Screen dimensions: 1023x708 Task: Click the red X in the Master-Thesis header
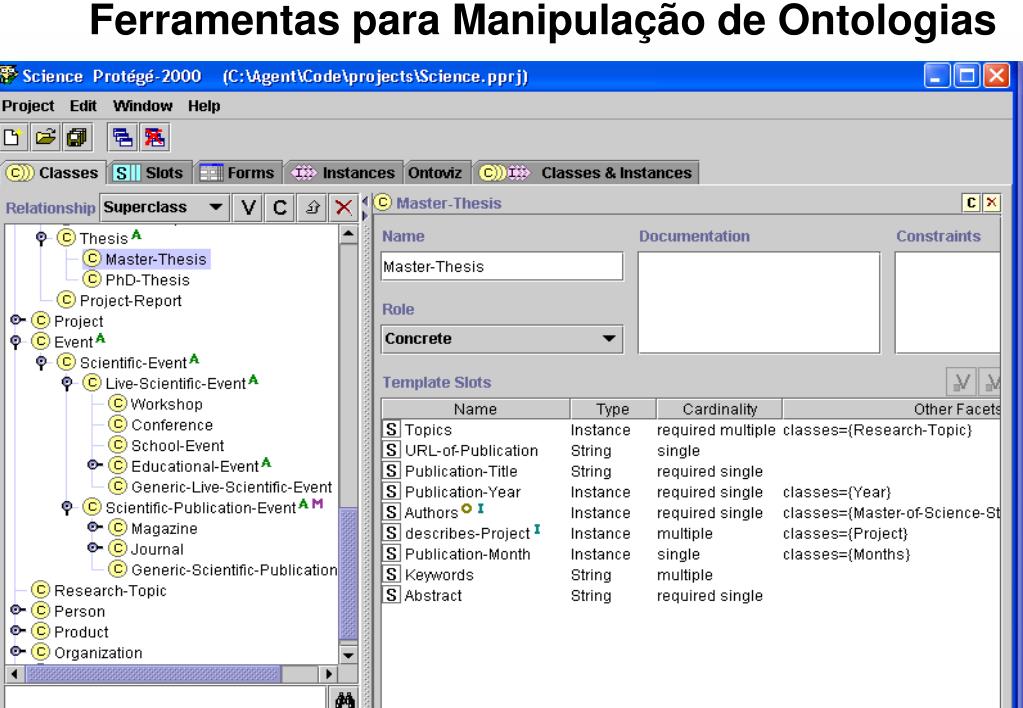click(x=991, y=203)
